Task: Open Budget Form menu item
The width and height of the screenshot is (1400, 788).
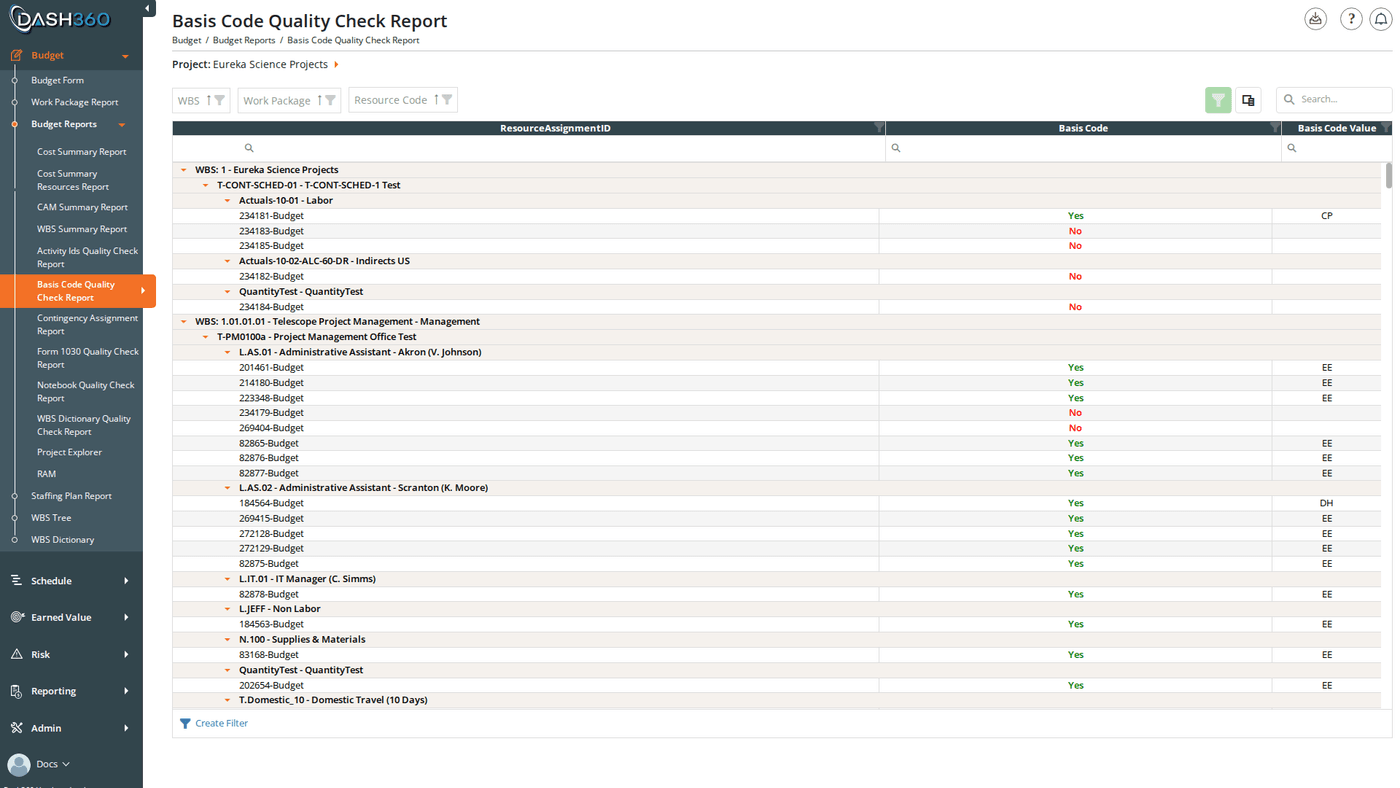Action: (x=57, y=80)
